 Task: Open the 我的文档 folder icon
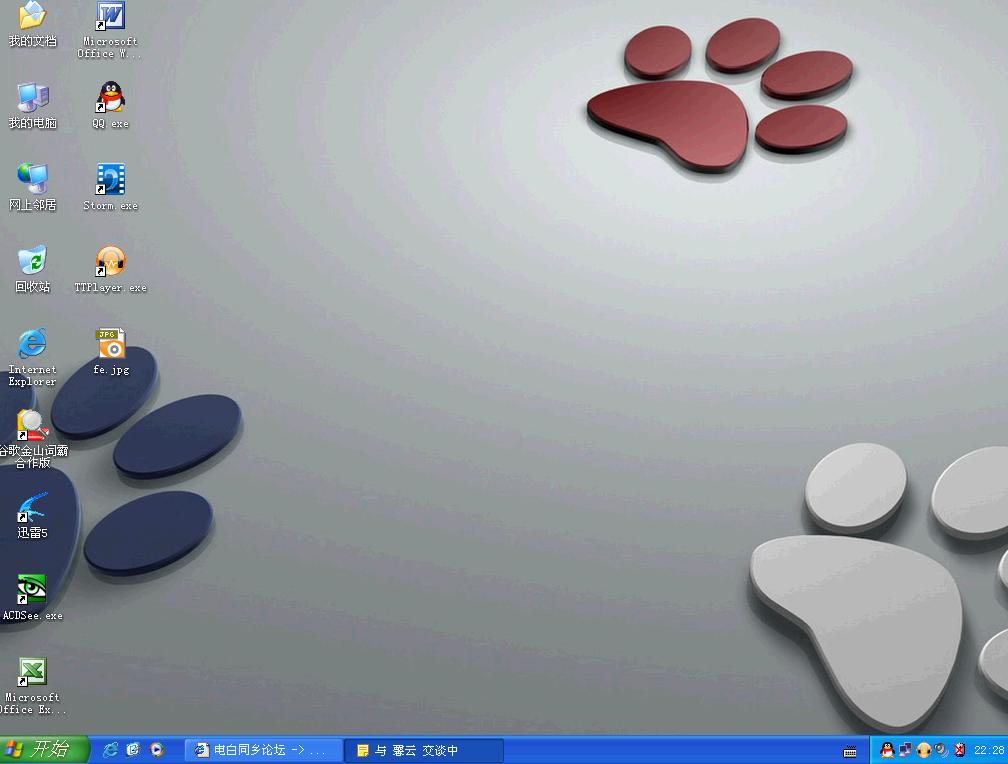tap(32, 18)
